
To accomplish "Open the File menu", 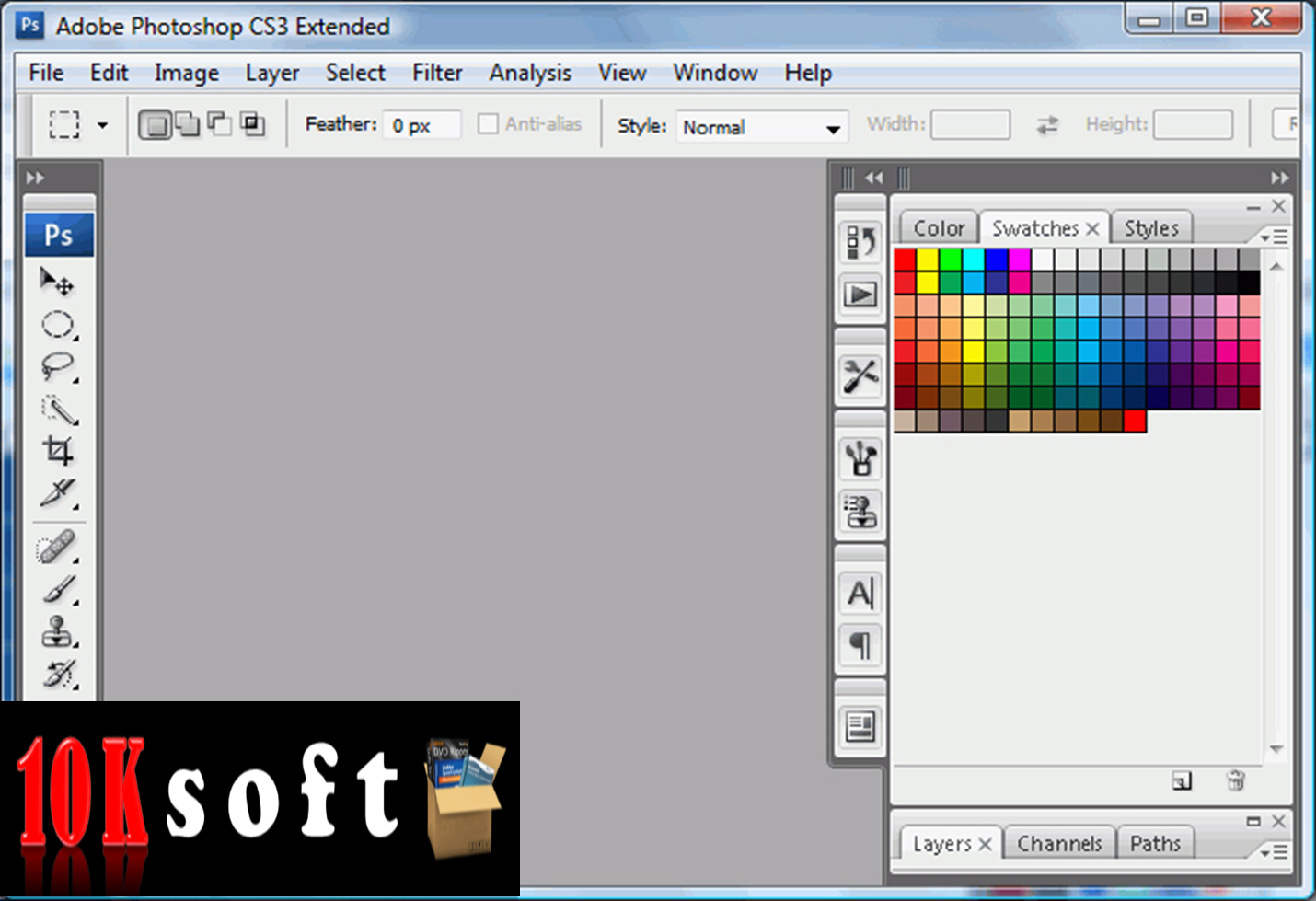I will pyautogui.click(x=46, y=73).
